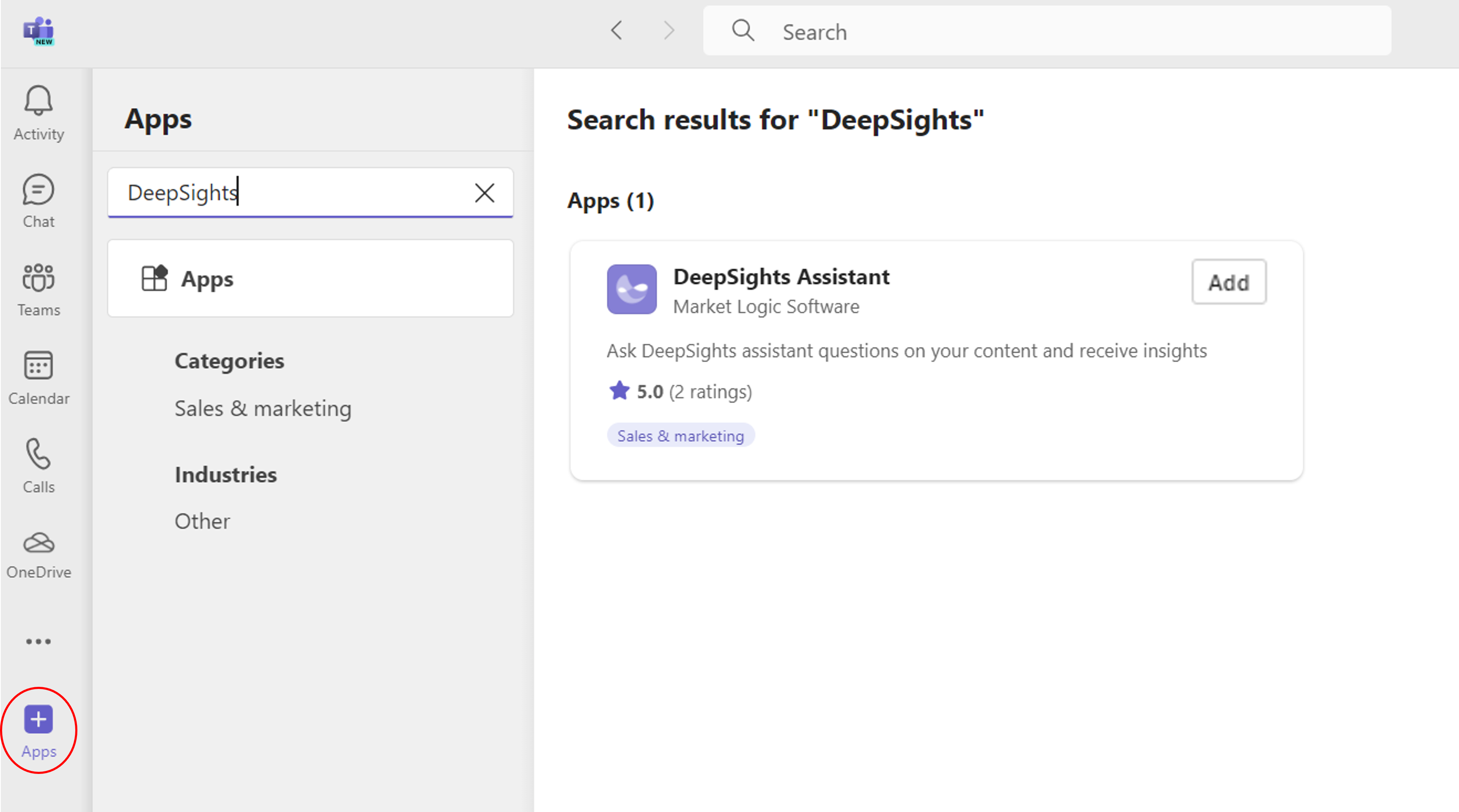The image size is (1459, 812).
Task: Navigate forward with the right arrow
Action: click(669, 30)
